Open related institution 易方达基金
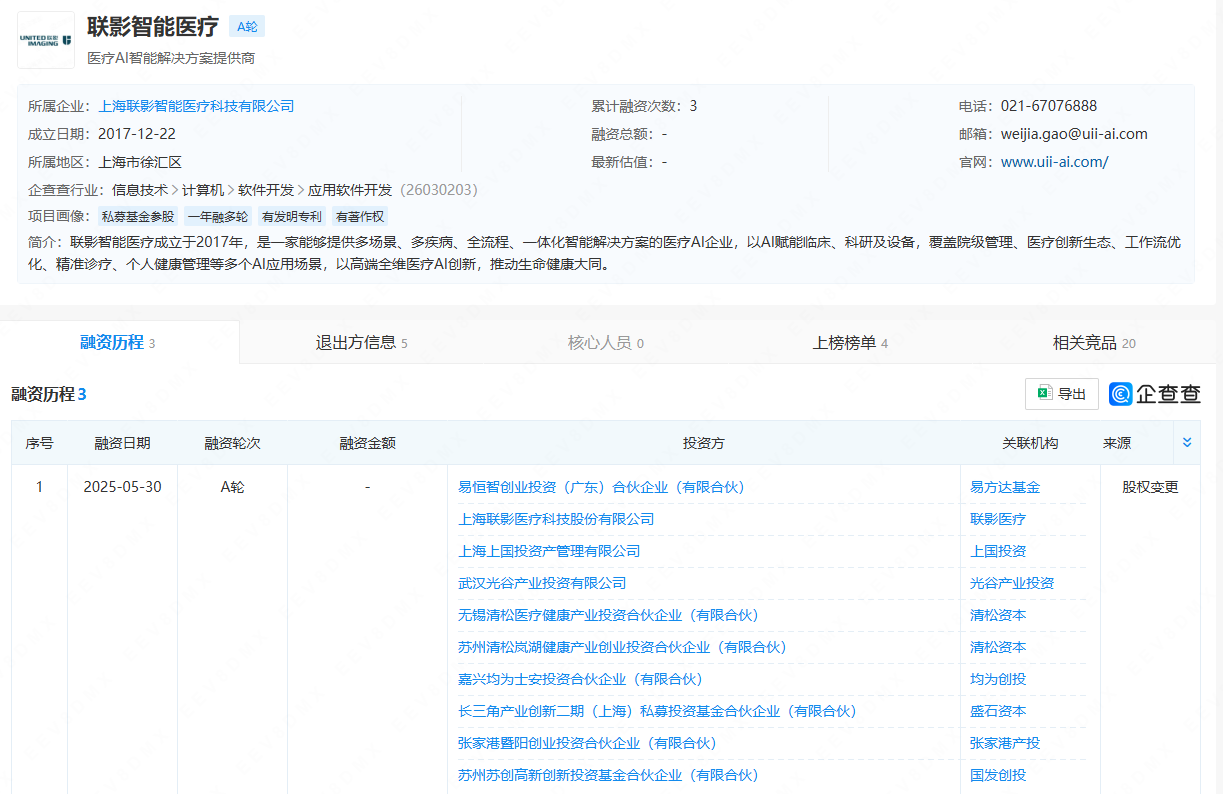 (1005, 487)
